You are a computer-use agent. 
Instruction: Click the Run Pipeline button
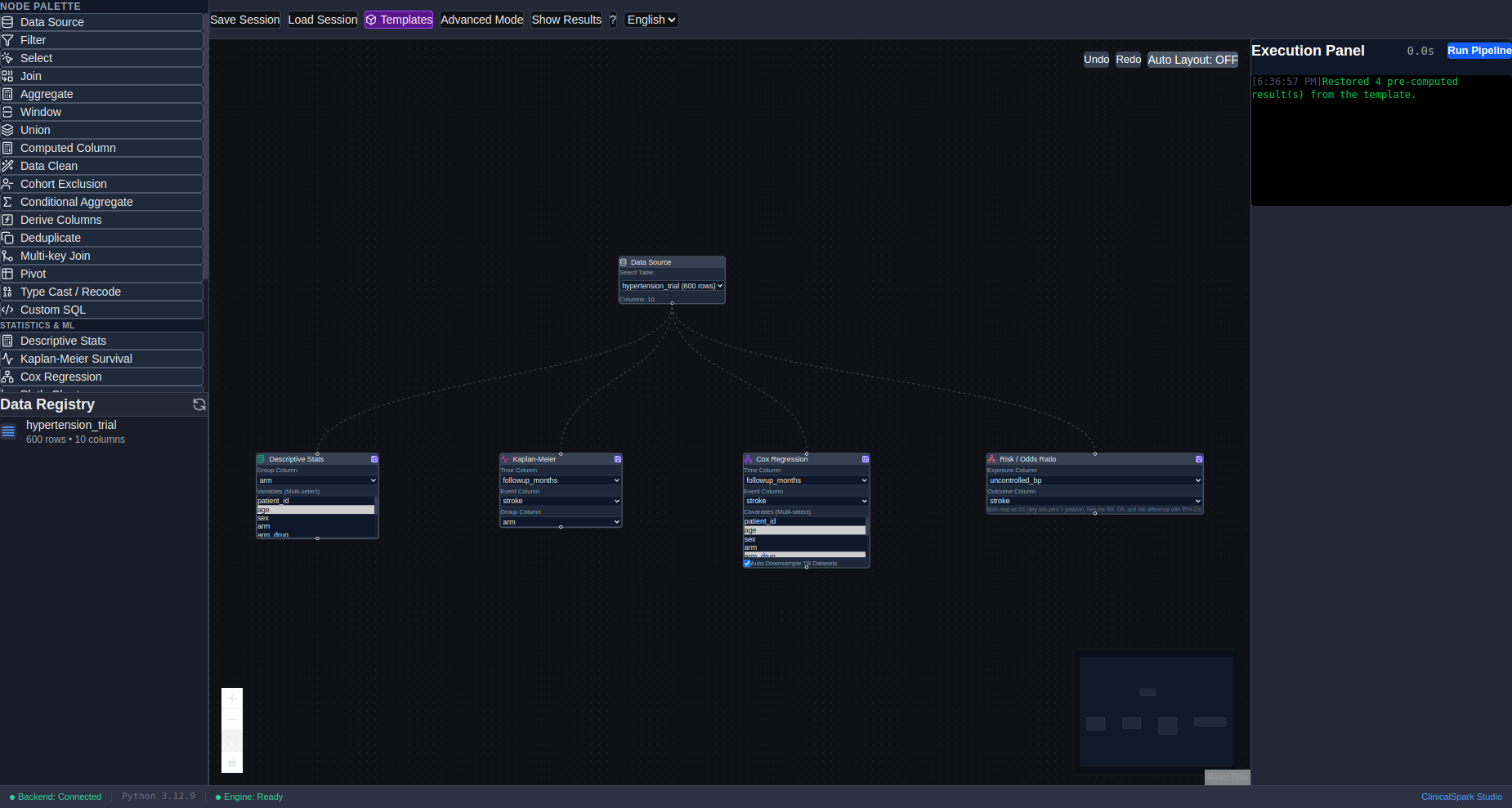point(1479,51)
